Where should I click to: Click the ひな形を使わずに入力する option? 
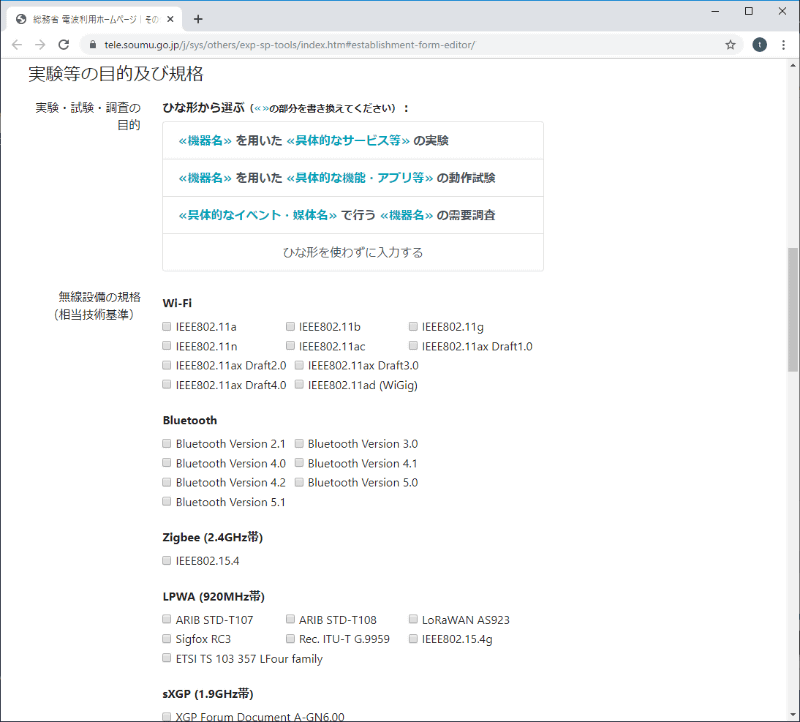[x=352, y=252]
